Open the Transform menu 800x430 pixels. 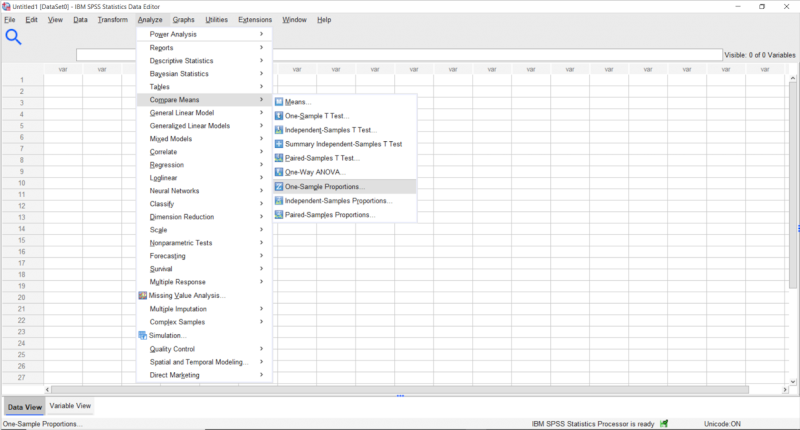pyautogui.click(x=112, y=20)
